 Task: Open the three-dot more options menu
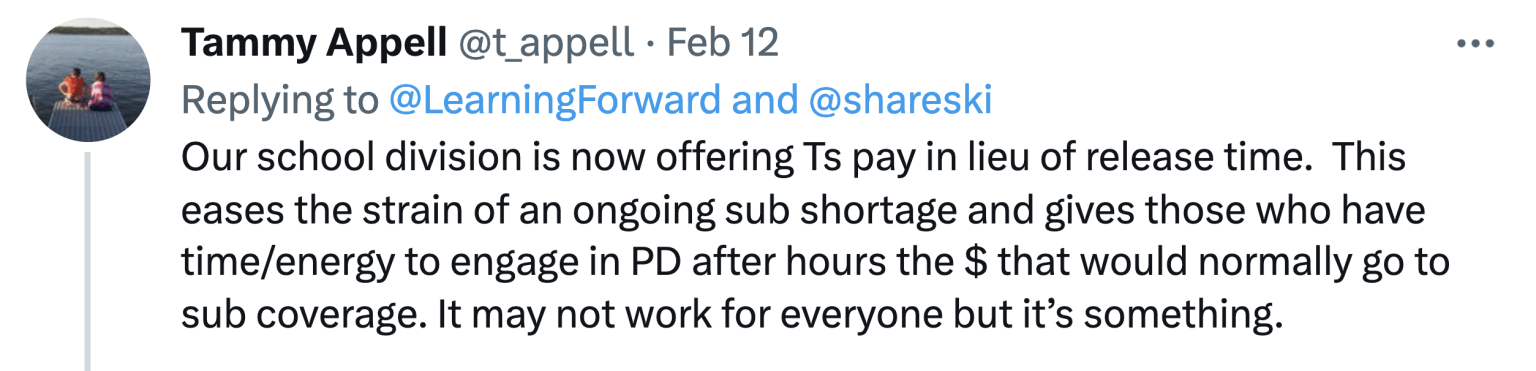click(1475, 45)
